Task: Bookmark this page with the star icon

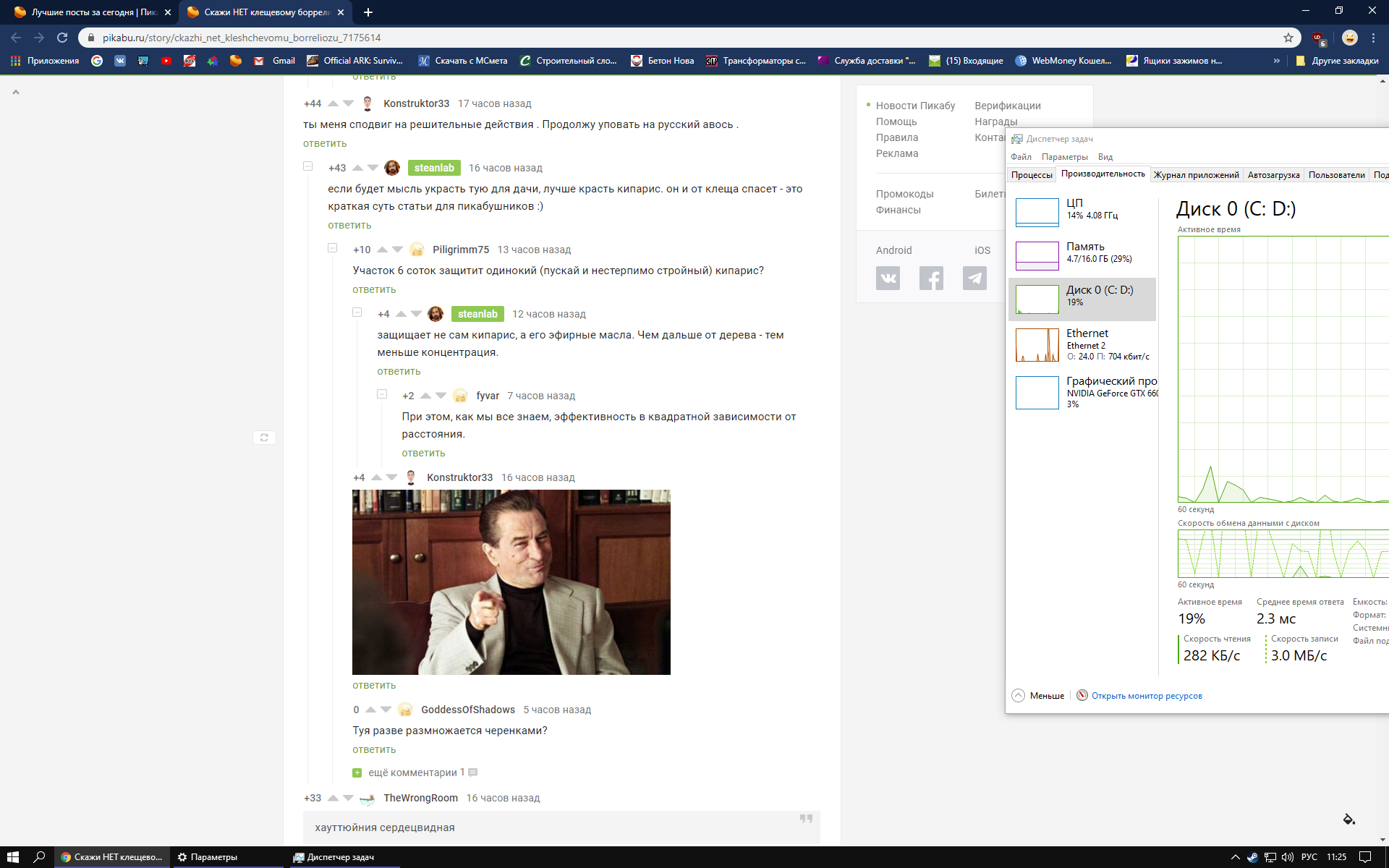Action: click(1288, 38)
